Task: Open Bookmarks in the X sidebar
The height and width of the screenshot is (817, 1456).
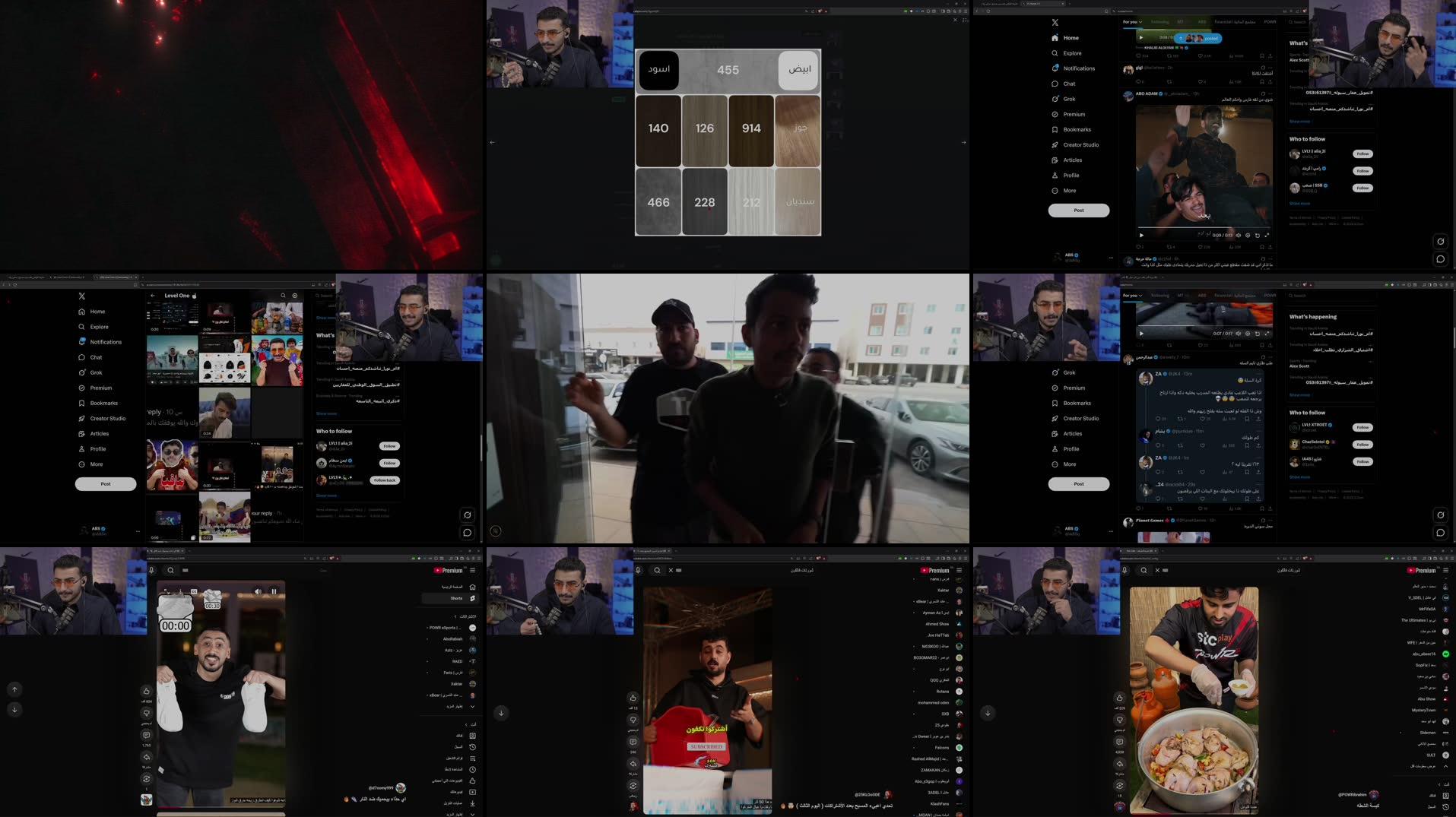Action: click(1077, 129)
